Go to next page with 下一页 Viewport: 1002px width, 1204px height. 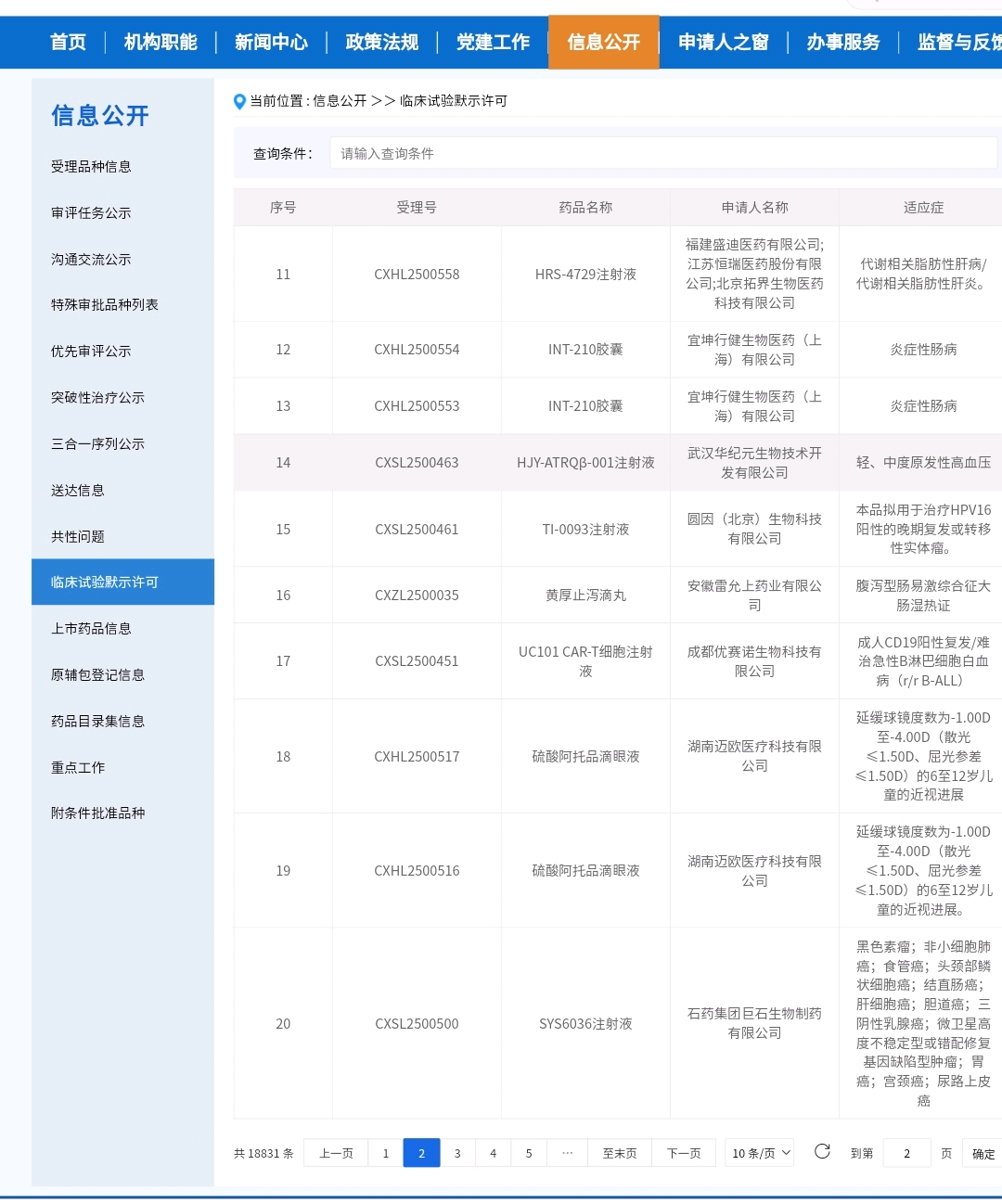tap(684, 1153)
